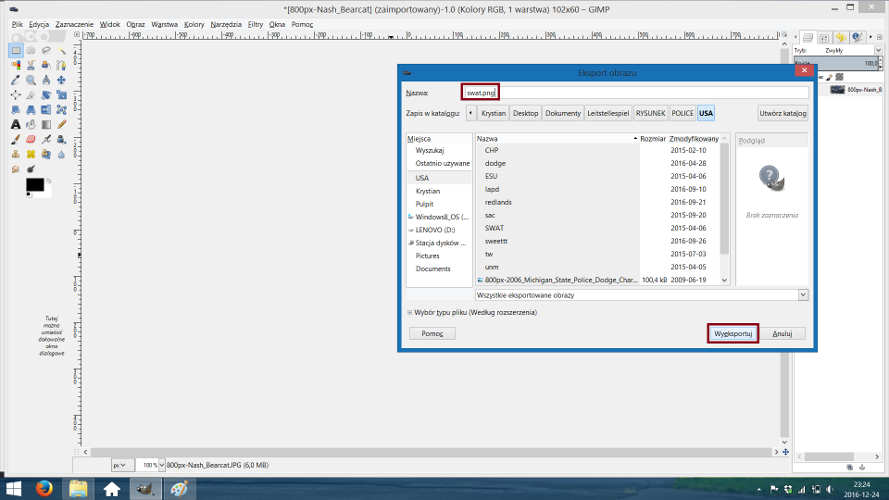The width and height of the screenshot is (889, 500).
Task: Select the Ink tool
Action: 61,139
